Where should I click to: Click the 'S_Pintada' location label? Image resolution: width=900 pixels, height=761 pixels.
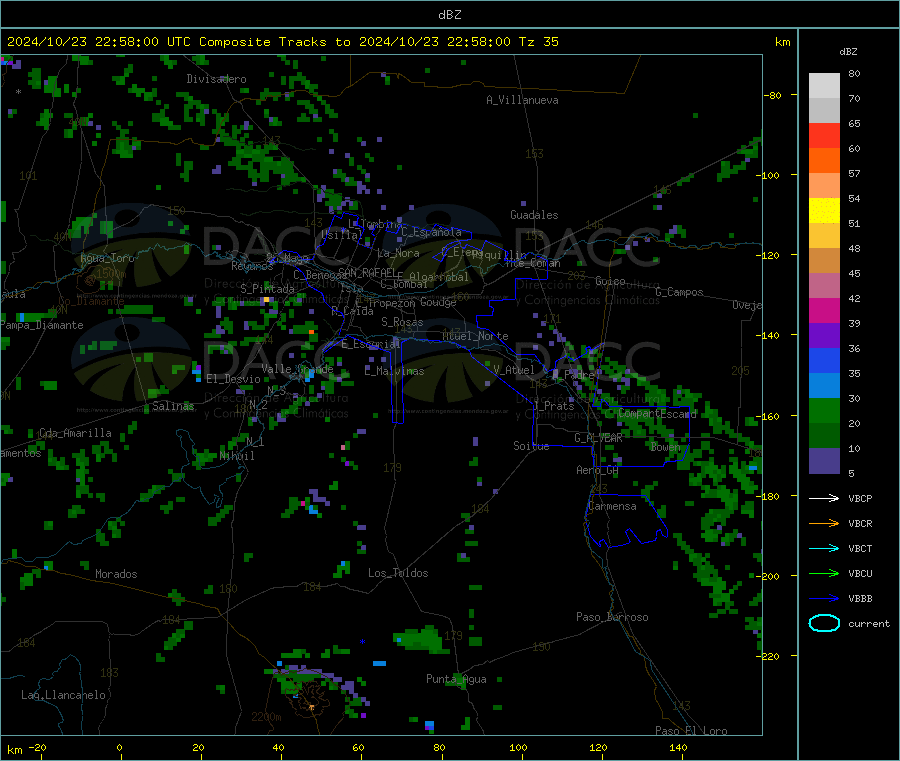tap(267, 288)
